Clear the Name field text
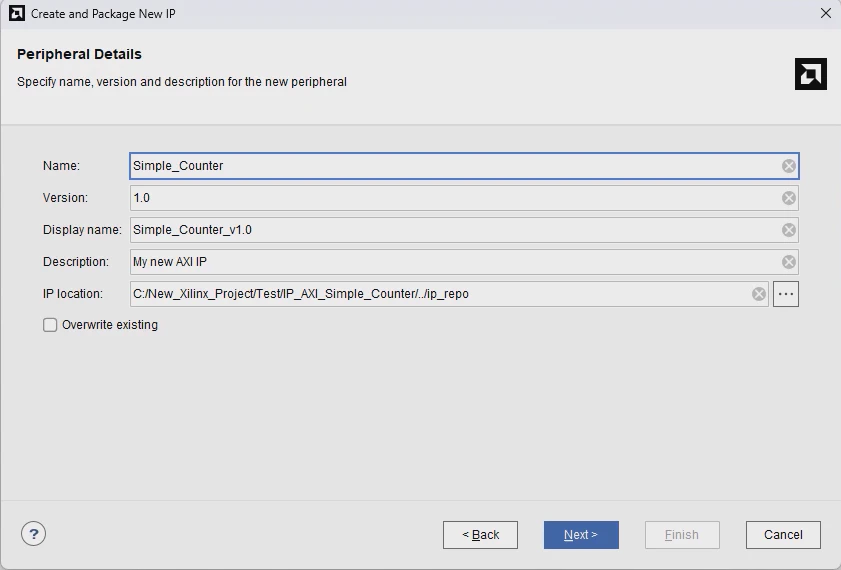 [789, 166]
